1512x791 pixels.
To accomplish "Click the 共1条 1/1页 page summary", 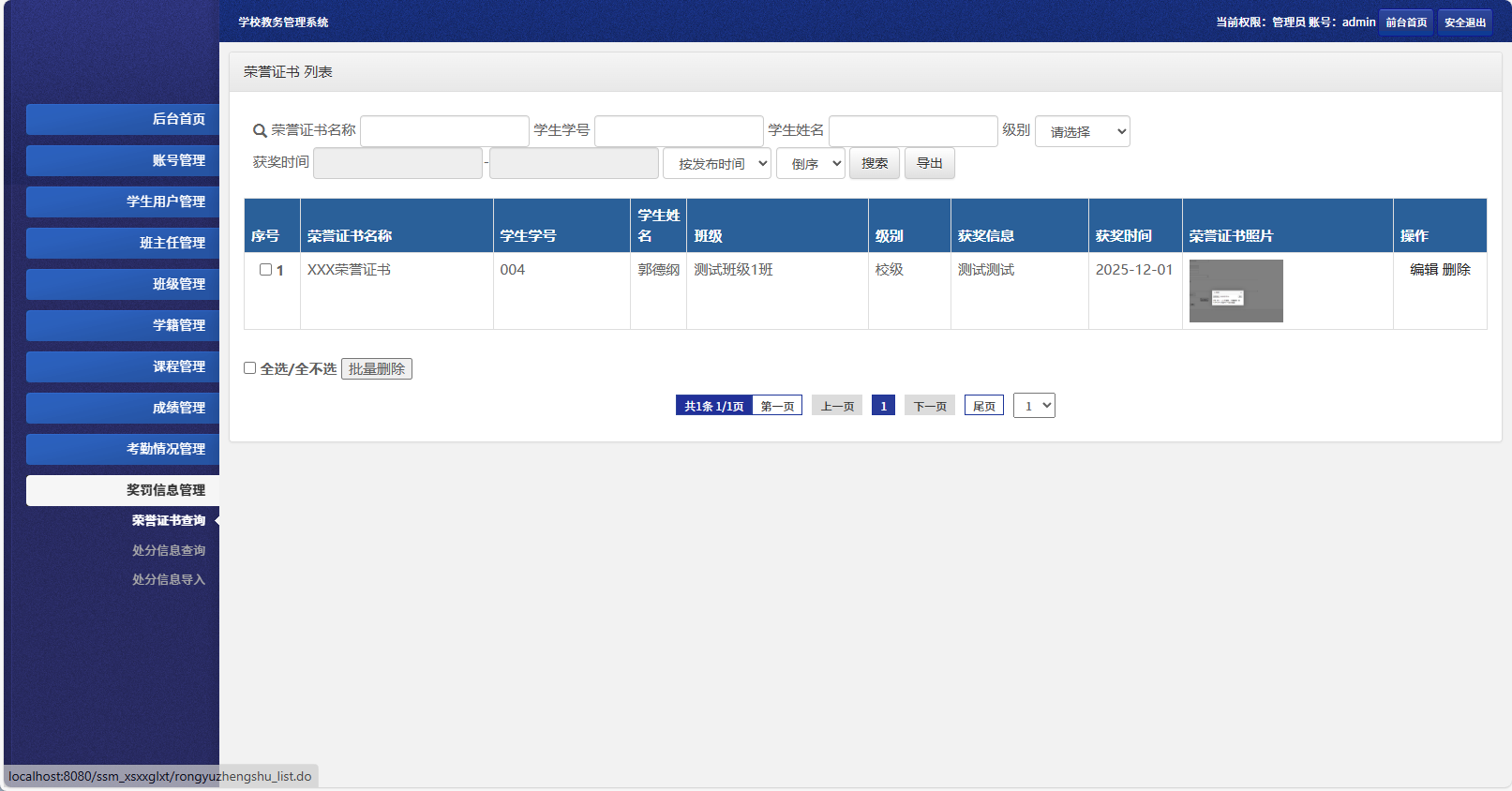I will click(x=714, y=406).
